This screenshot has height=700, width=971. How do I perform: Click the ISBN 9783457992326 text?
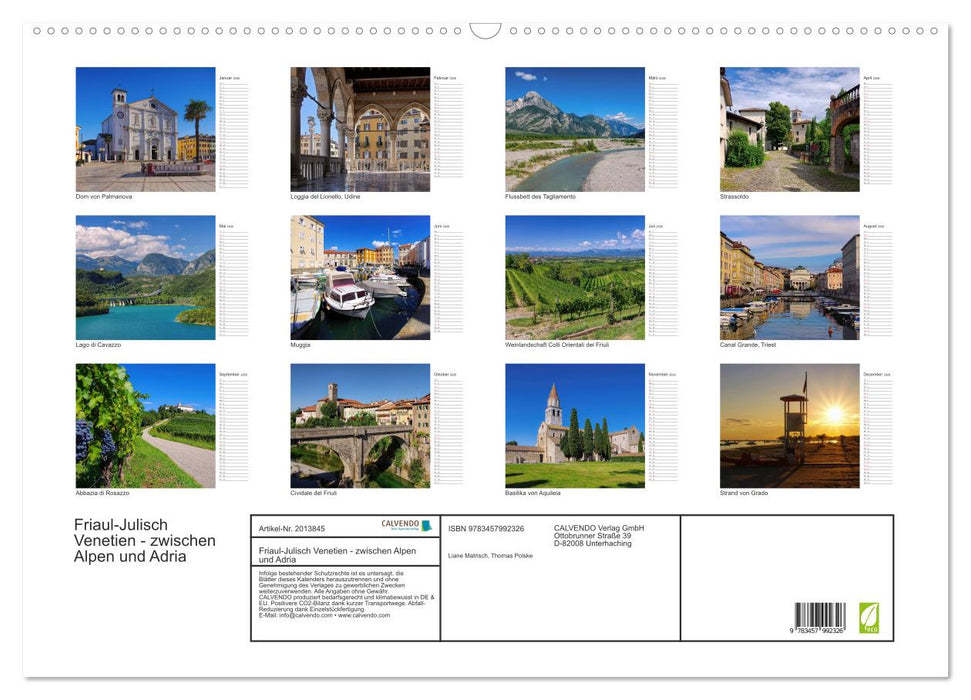click(486, 528)
